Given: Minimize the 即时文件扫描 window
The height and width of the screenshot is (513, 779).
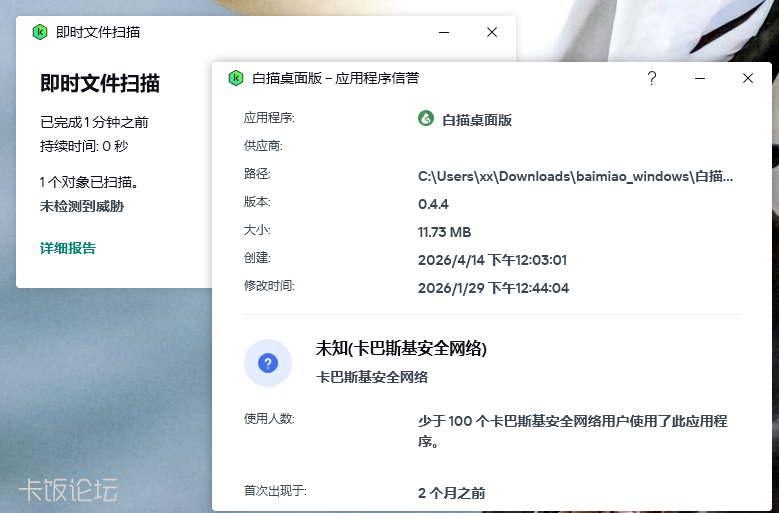Looking at the screenshot, I should click(x=444, y=32).
